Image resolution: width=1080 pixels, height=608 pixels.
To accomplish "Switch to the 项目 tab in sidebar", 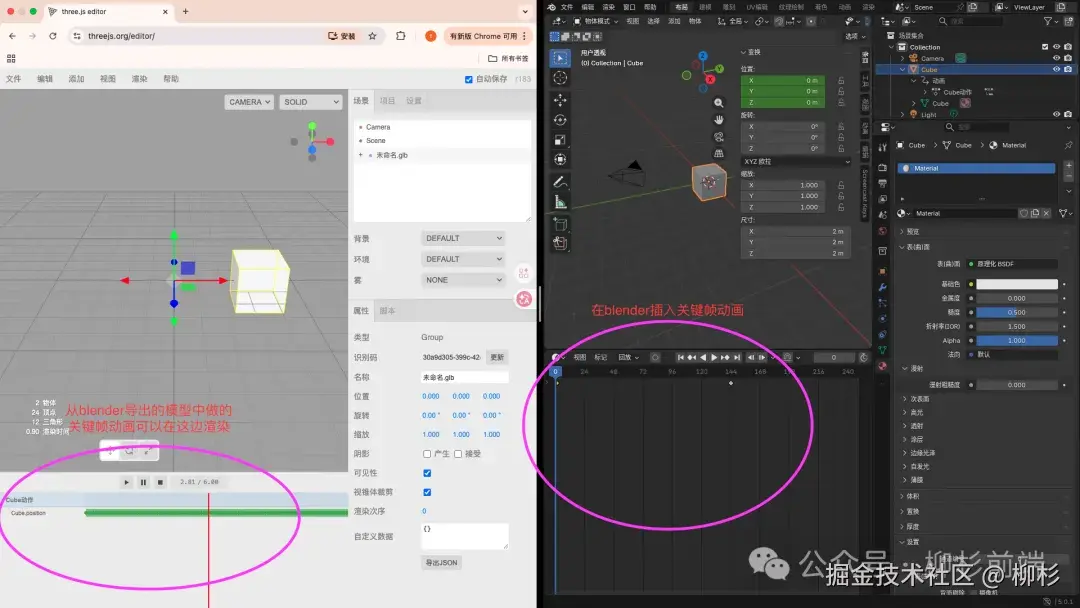I will pos(388,101).
